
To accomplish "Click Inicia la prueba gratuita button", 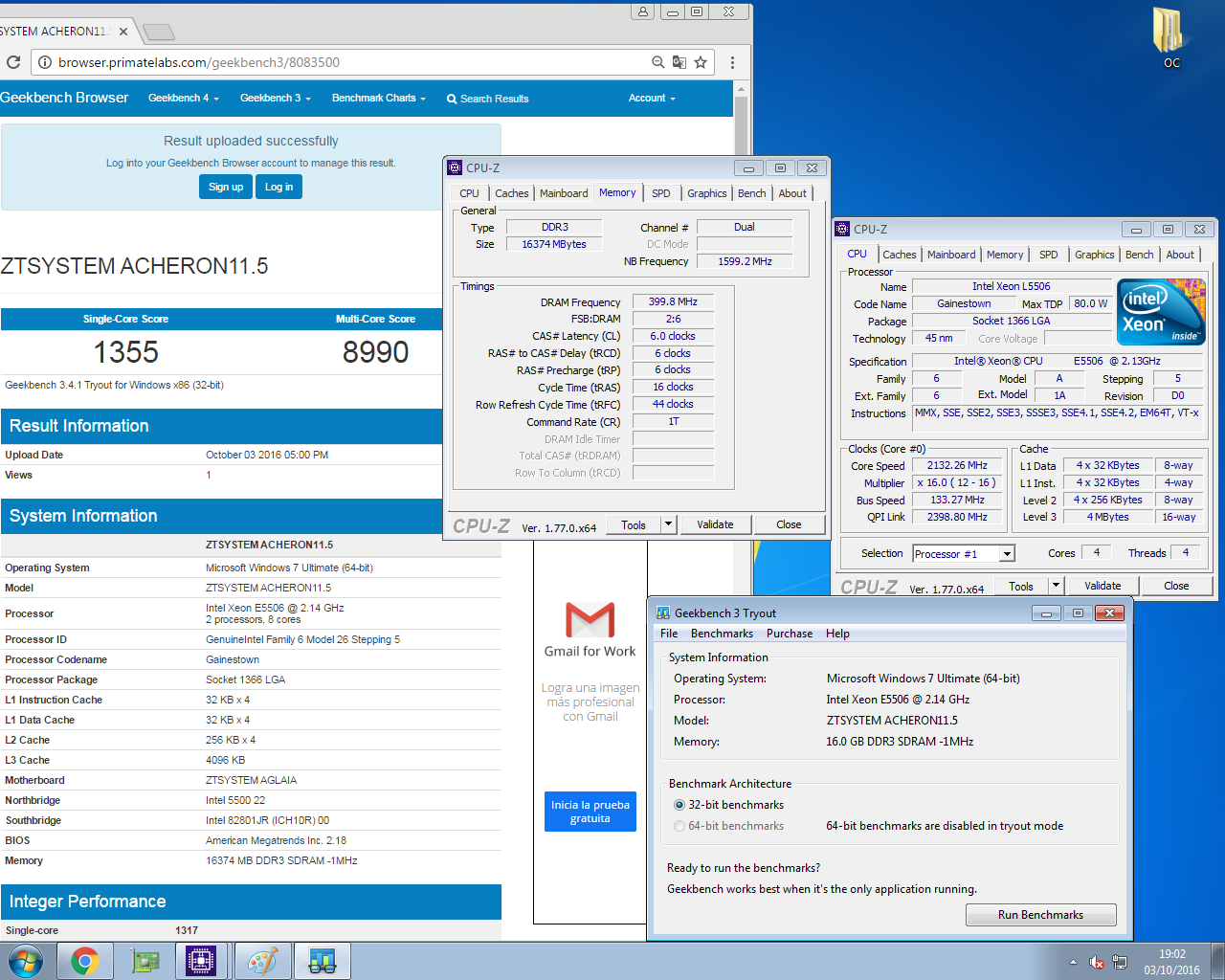I will pyautogui.click(x=590, y=812).
